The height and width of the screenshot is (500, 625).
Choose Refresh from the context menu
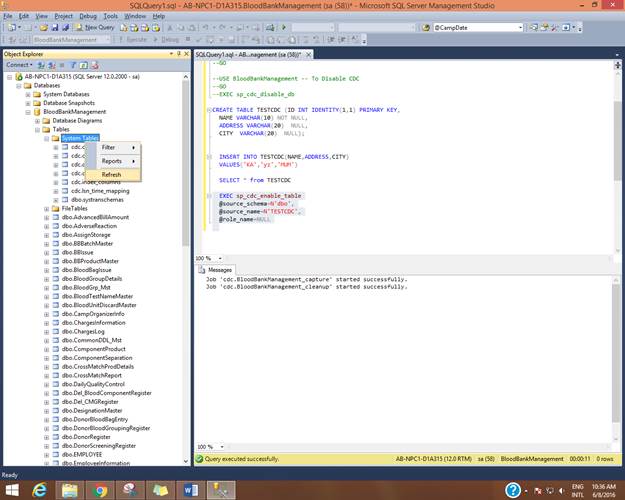click(111, 174)
